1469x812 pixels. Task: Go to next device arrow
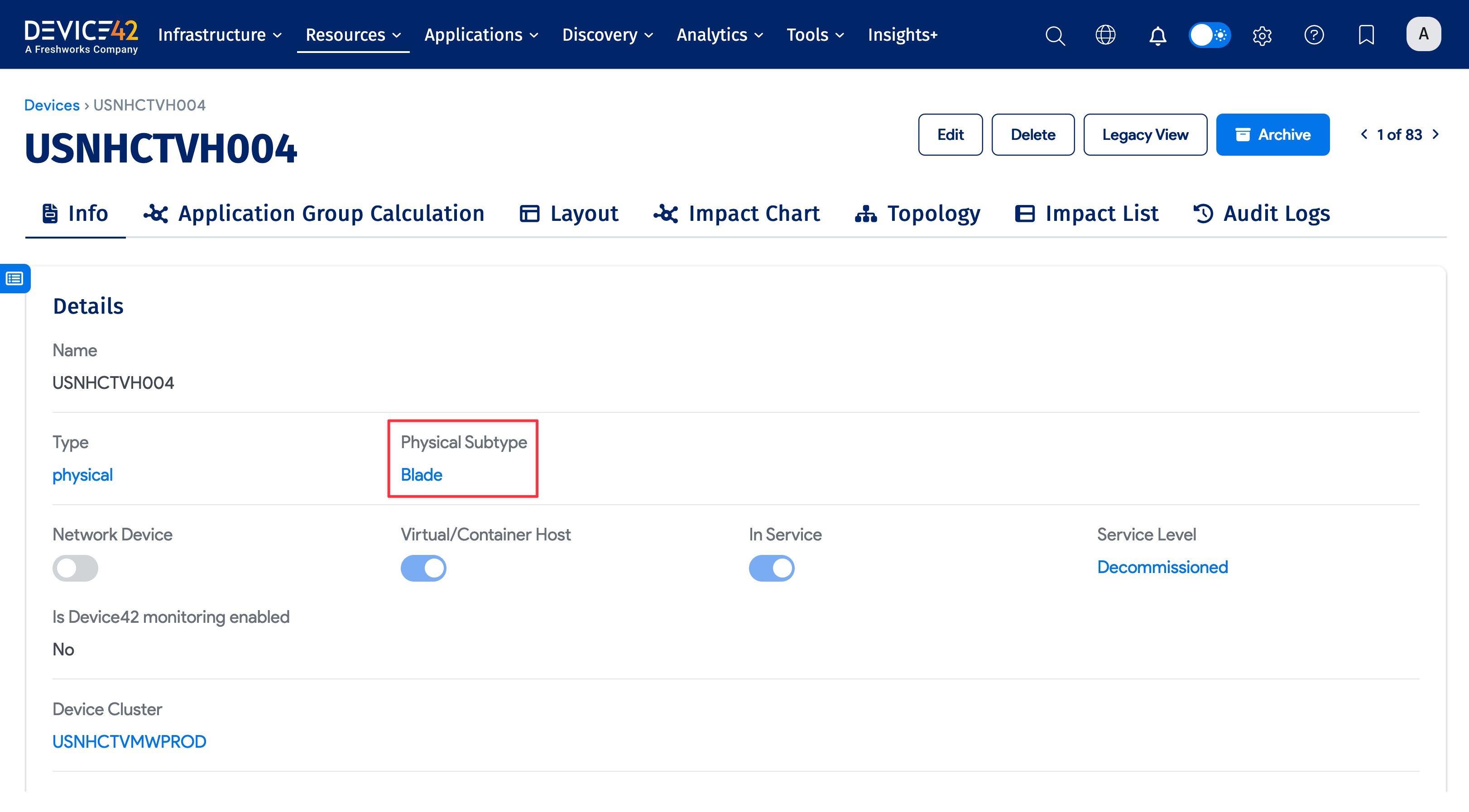[x=1436, y=134]
